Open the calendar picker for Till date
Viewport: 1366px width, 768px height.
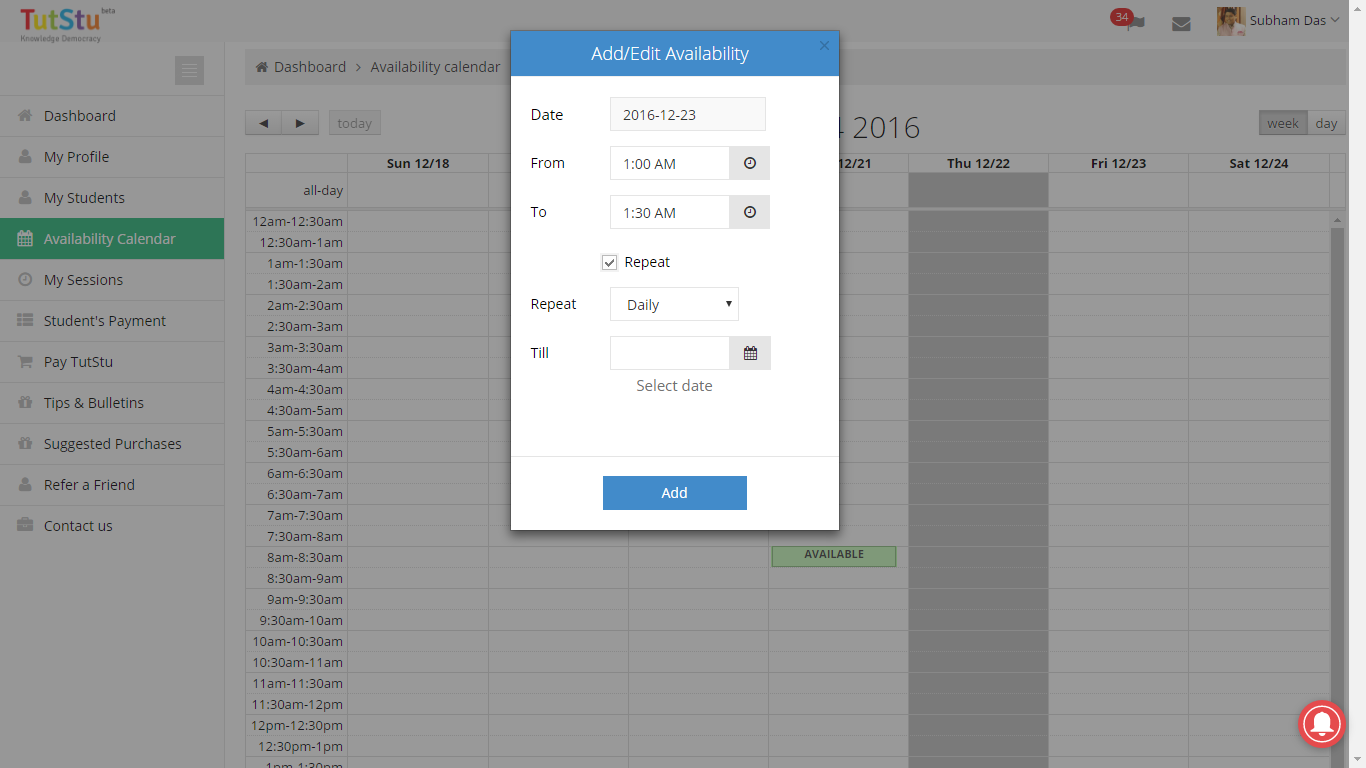pyautogui.click(x=750, y=353)
